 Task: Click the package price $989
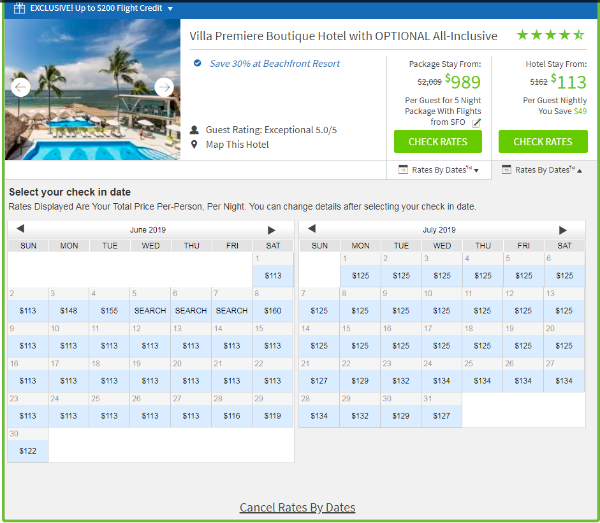[x=463, y=82]
